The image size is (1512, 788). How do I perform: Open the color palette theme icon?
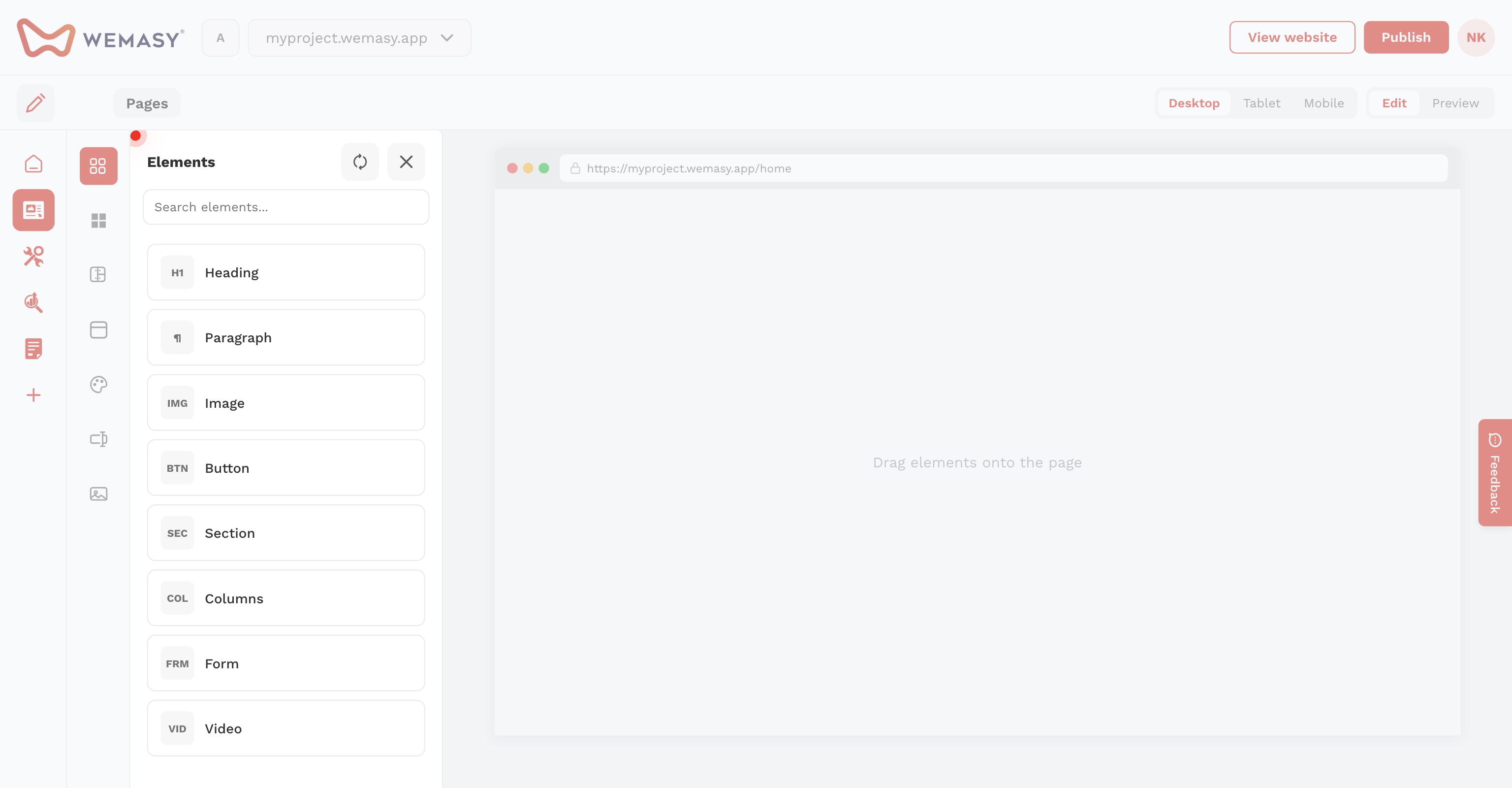98,385
